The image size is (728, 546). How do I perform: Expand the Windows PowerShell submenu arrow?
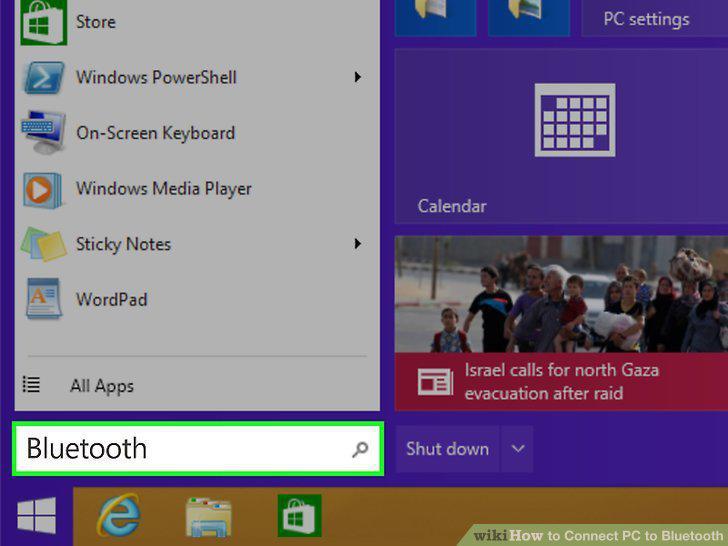tap(358, 77)
